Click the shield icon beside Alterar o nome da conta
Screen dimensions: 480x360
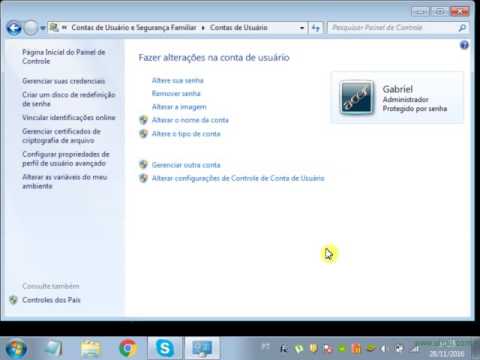(143, 120)
